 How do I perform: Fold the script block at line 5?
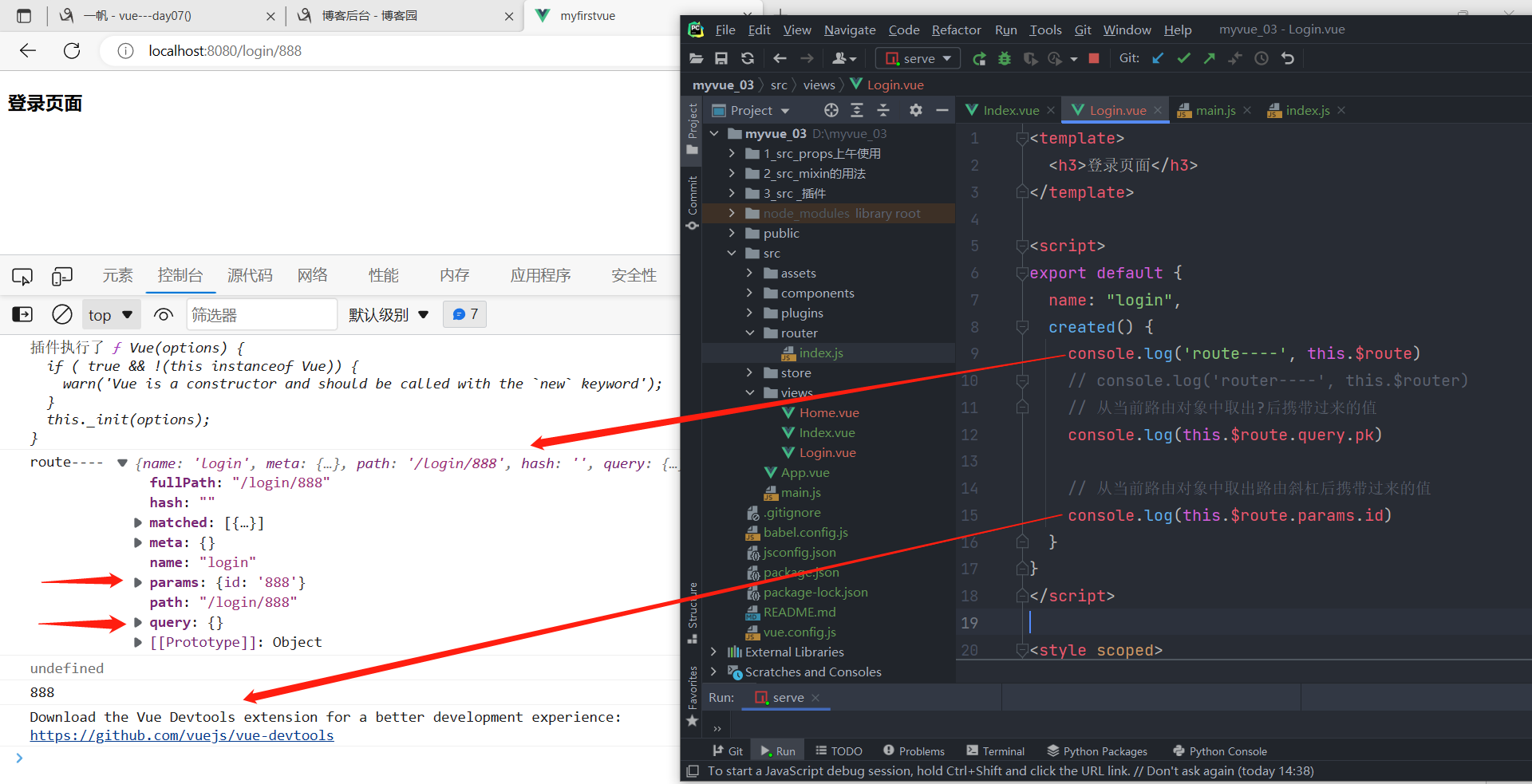point(1022,246)
